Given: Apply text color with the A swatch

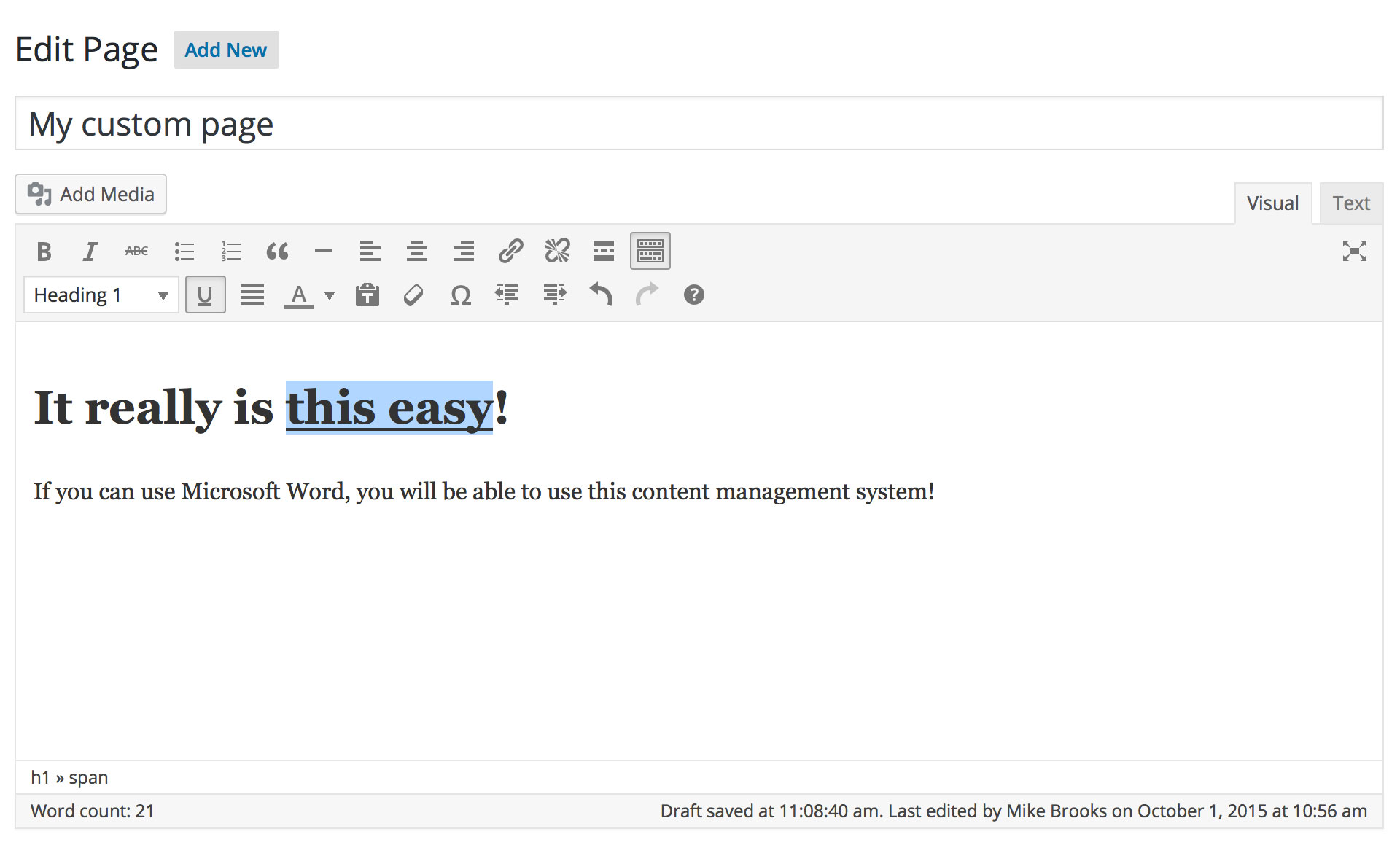Looking at the screenshot, I should click(298, 295).
